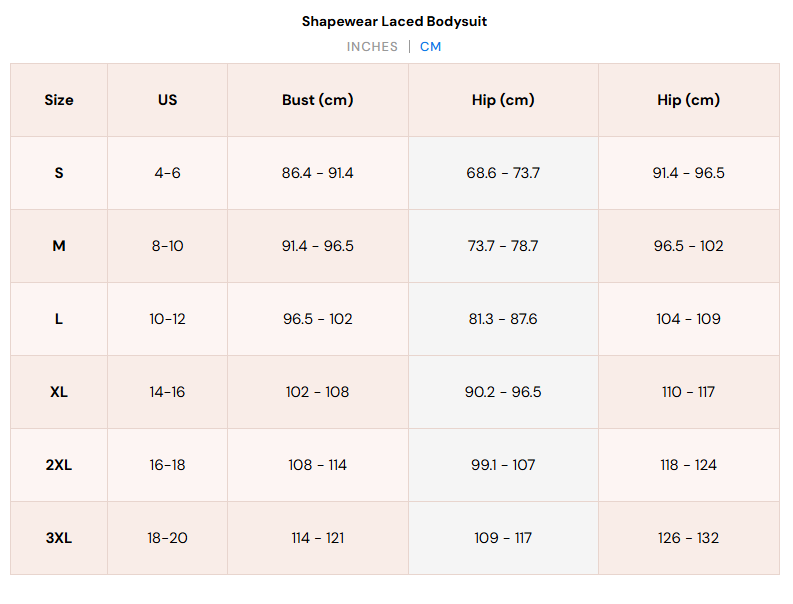
Task: Click the 68.6 - 73.7 cell
Action: coord(503,173)
